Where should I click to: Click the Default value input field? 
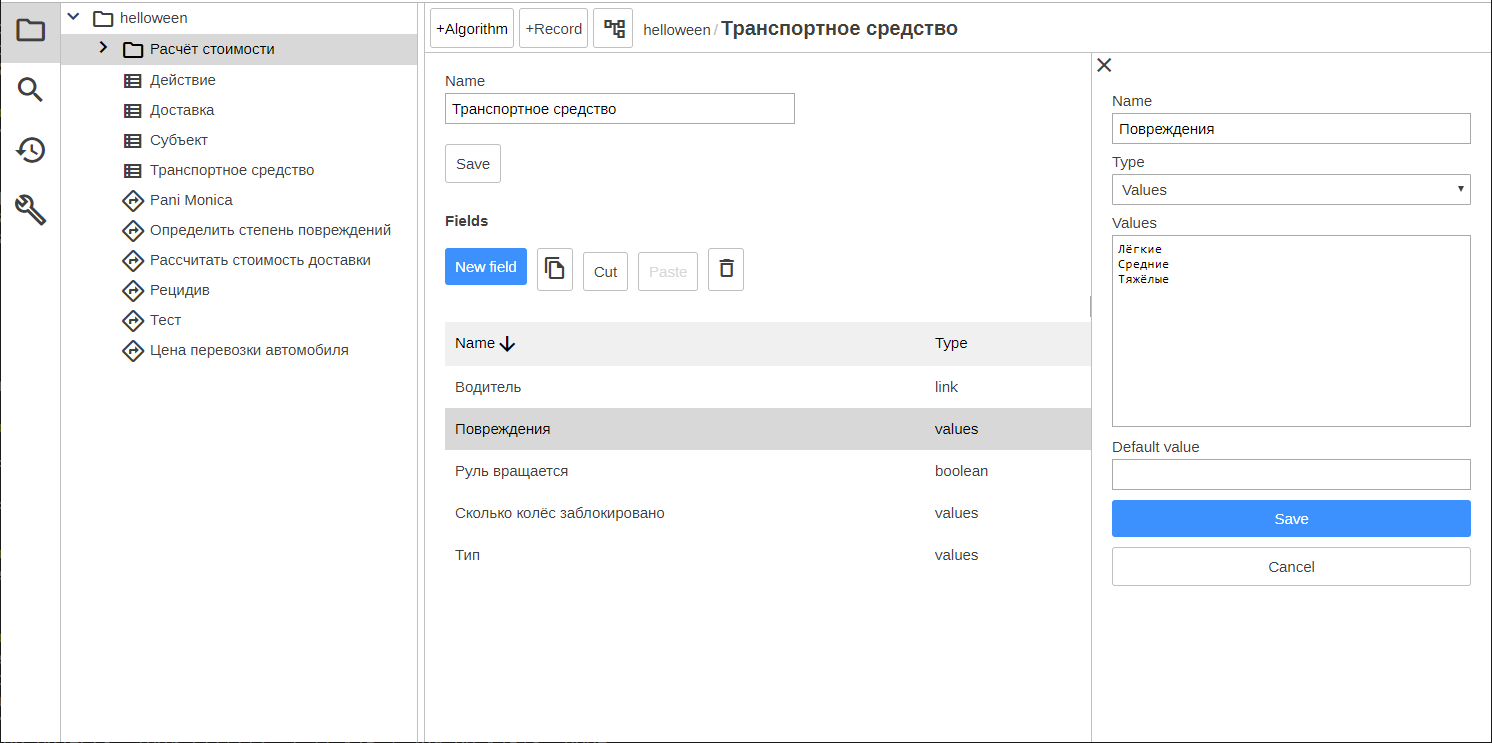pyautogui.click(x=1290, y=474)
